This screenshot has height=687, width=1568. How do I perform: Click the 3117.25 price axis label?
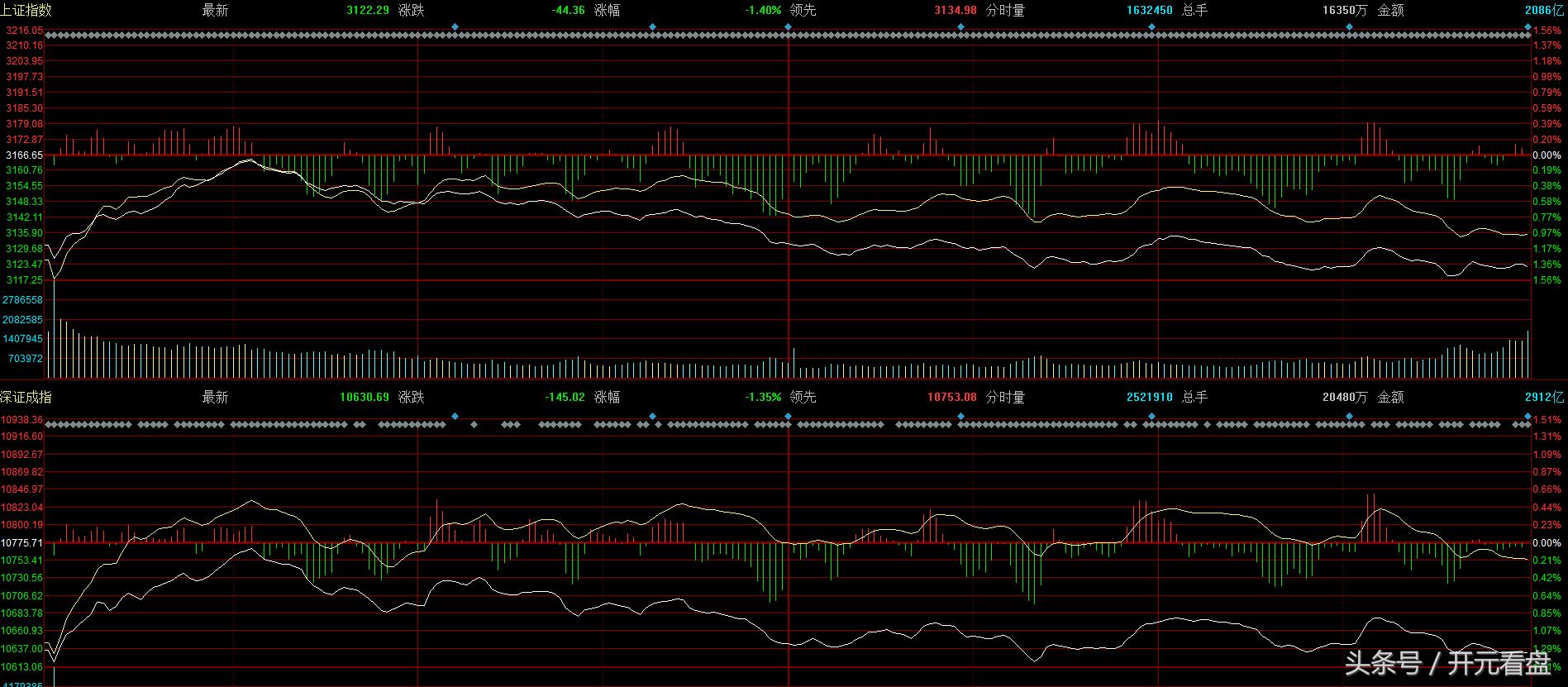(x=24, y=280)
